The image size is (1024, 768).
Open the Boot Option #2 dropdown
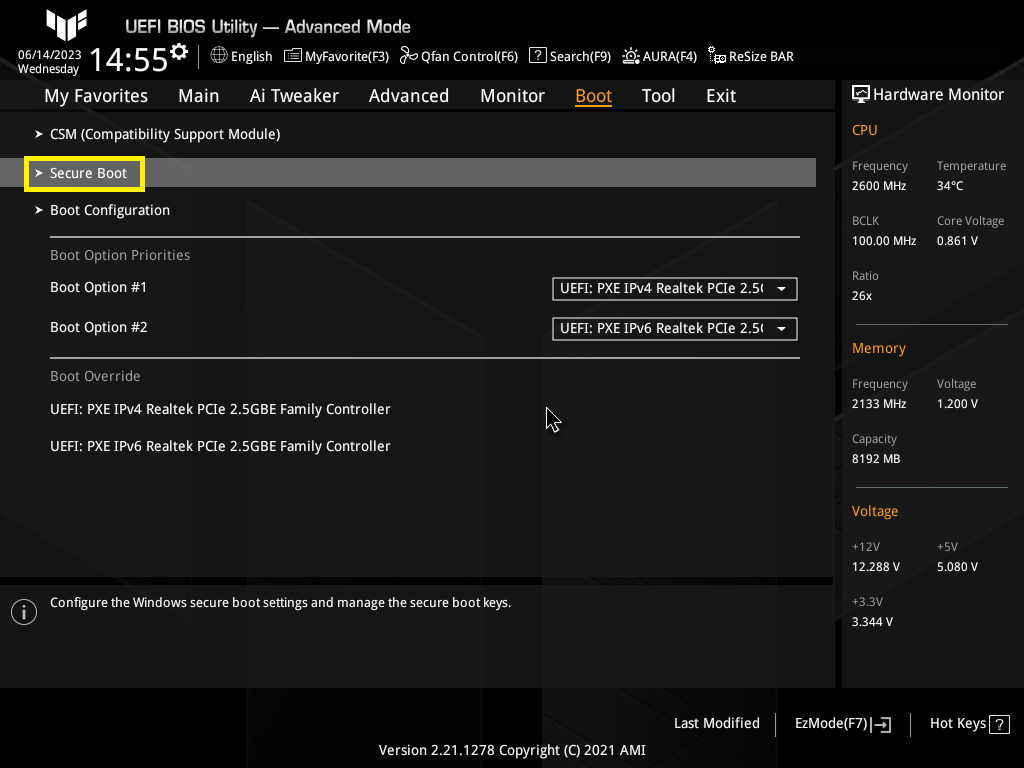click(675, 328)
